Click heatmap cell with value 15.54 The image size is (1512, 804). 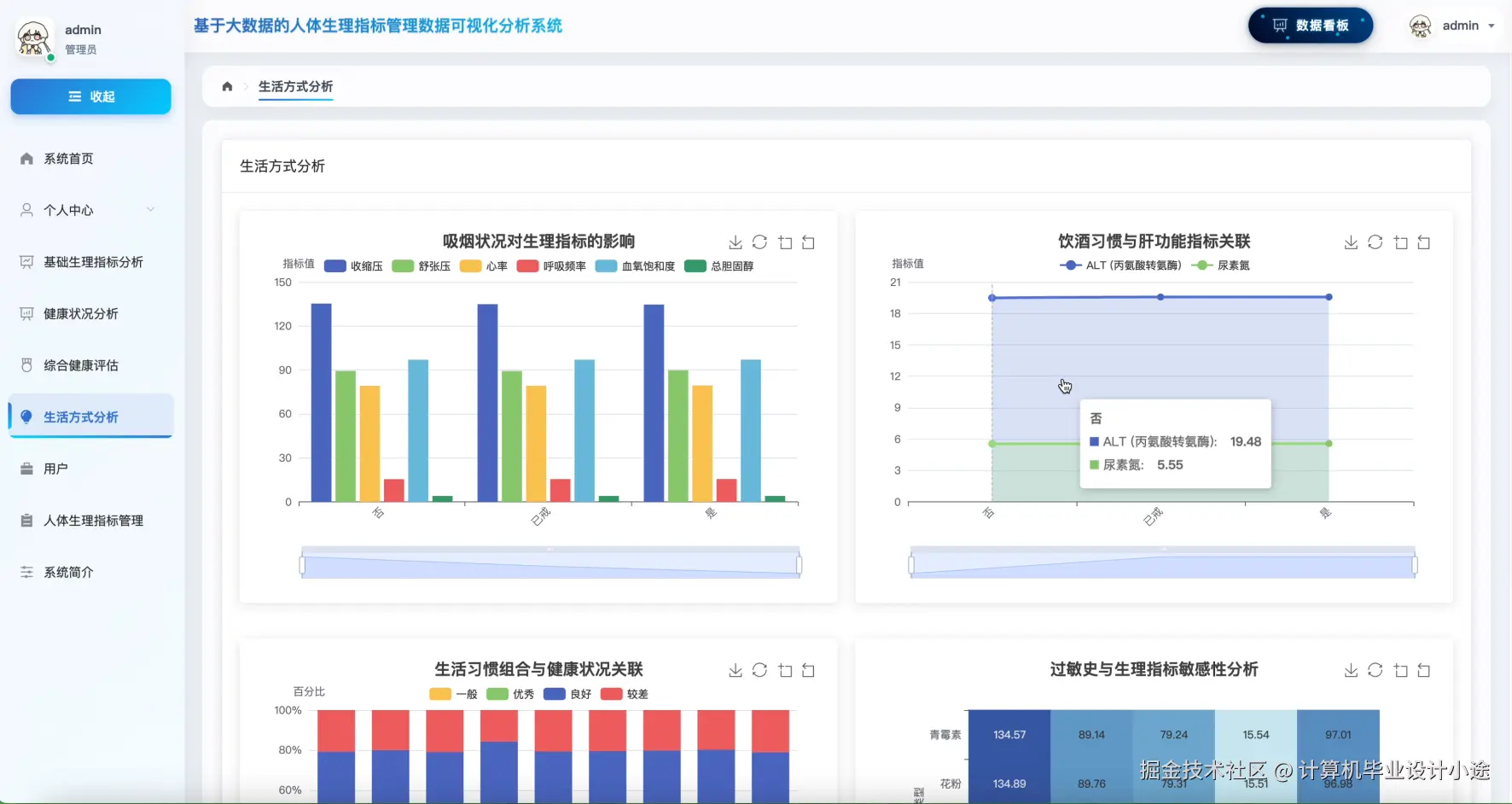click(x=1256, y=735)
